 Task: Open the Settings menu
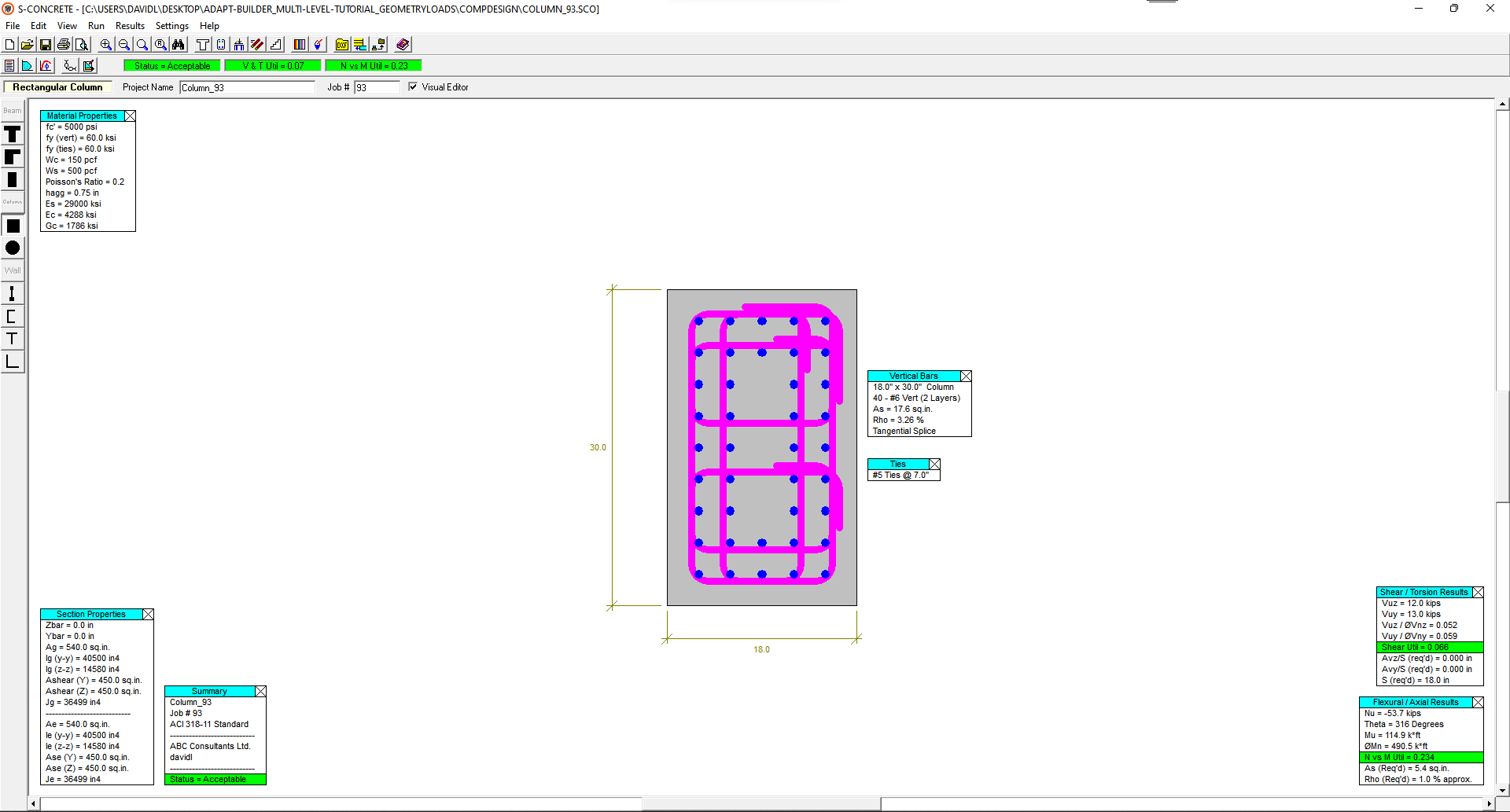point(171,26)
